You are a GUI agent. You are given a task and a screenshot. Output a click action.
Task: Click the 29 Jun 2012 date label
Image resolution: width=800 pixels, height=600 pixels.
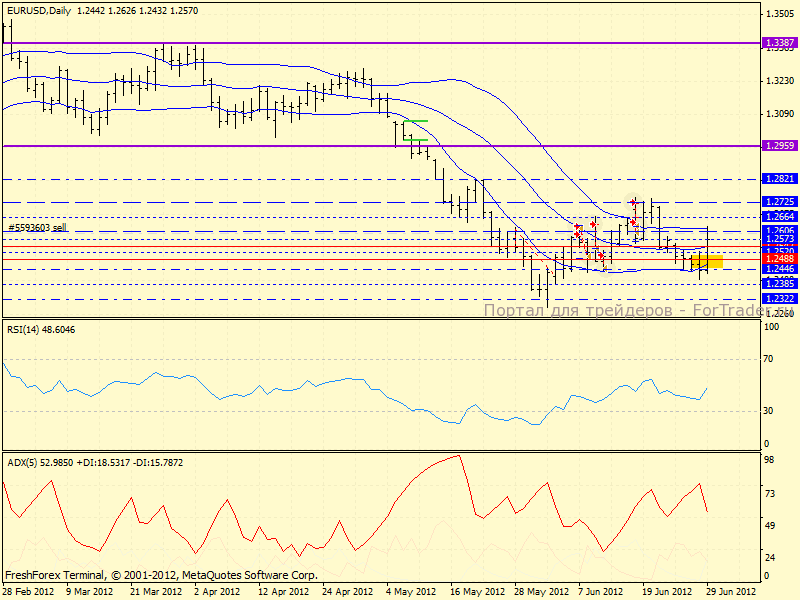(732, 592)
